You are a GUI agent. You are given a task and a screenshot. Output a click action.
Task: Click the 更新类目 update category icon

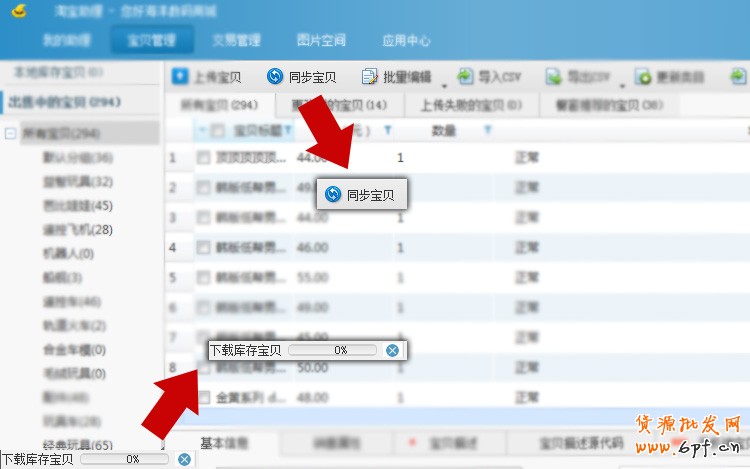point(644,77)
